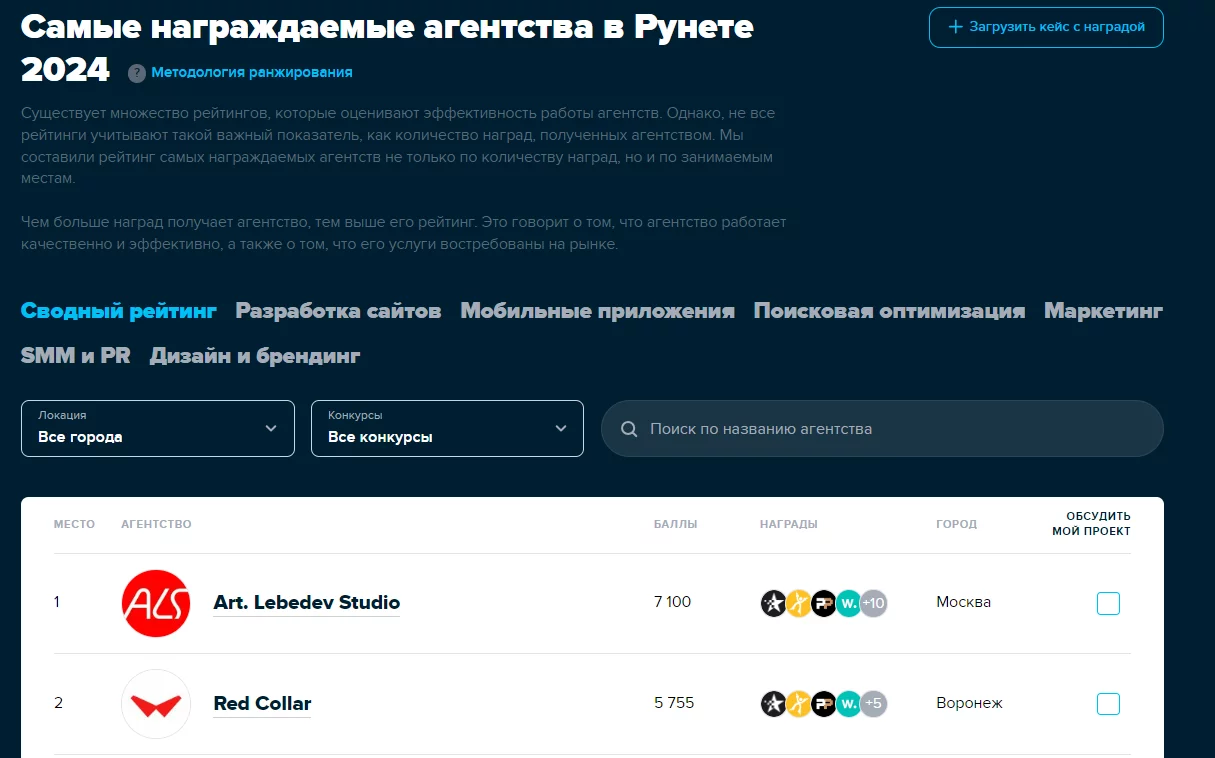
Task: Open the Art. Lebedev Studio logo
Action: 156,603
